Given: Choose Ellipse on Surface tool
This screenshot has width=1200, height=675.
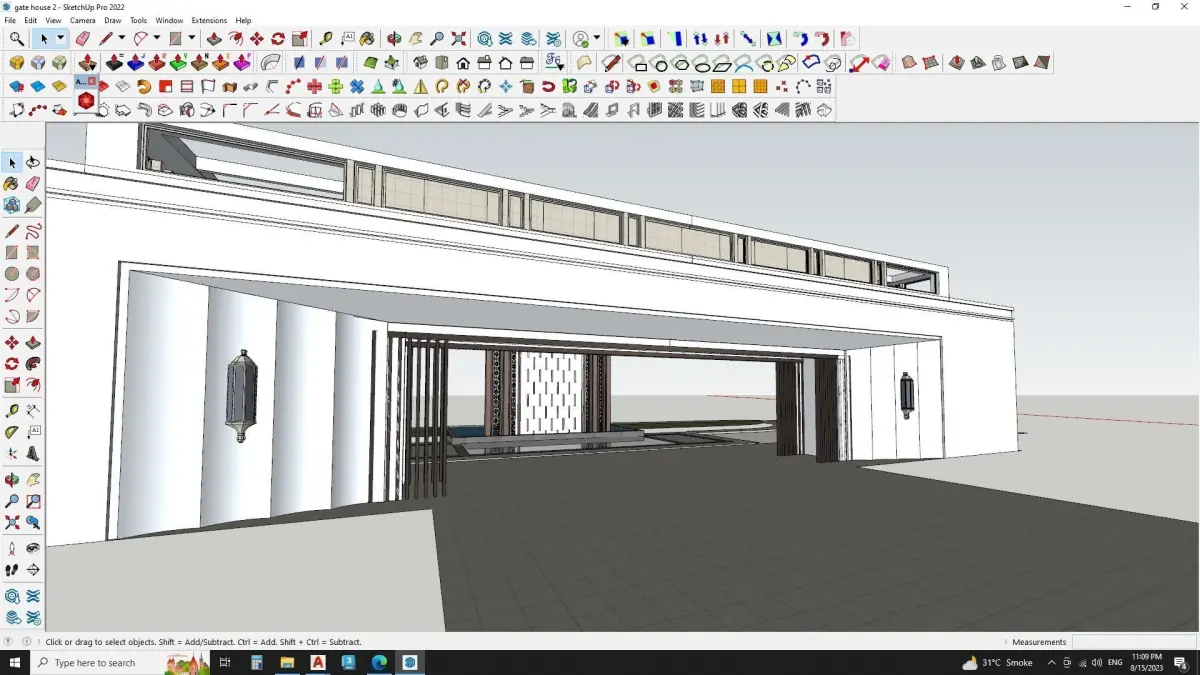Looking at the screenshot, I should (x=703, y=62).
